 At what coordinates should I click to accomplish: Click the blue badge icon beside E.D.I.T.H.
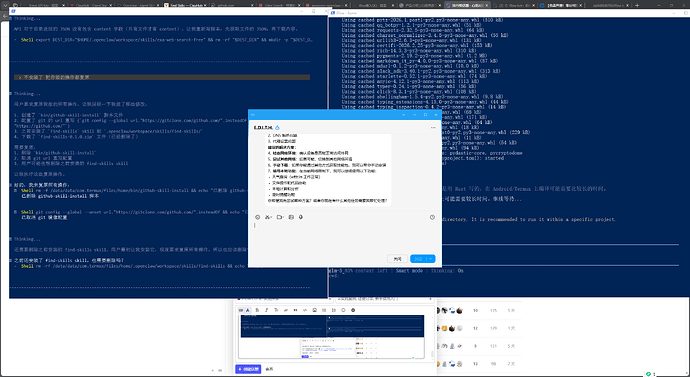click(x=277, y=128)
